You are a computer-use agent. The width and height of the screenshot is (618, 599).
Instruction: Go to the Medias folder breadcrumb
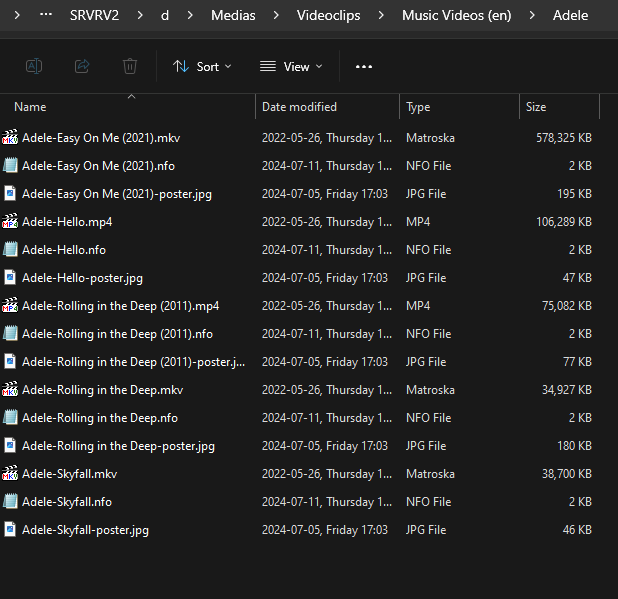(233, 15)
